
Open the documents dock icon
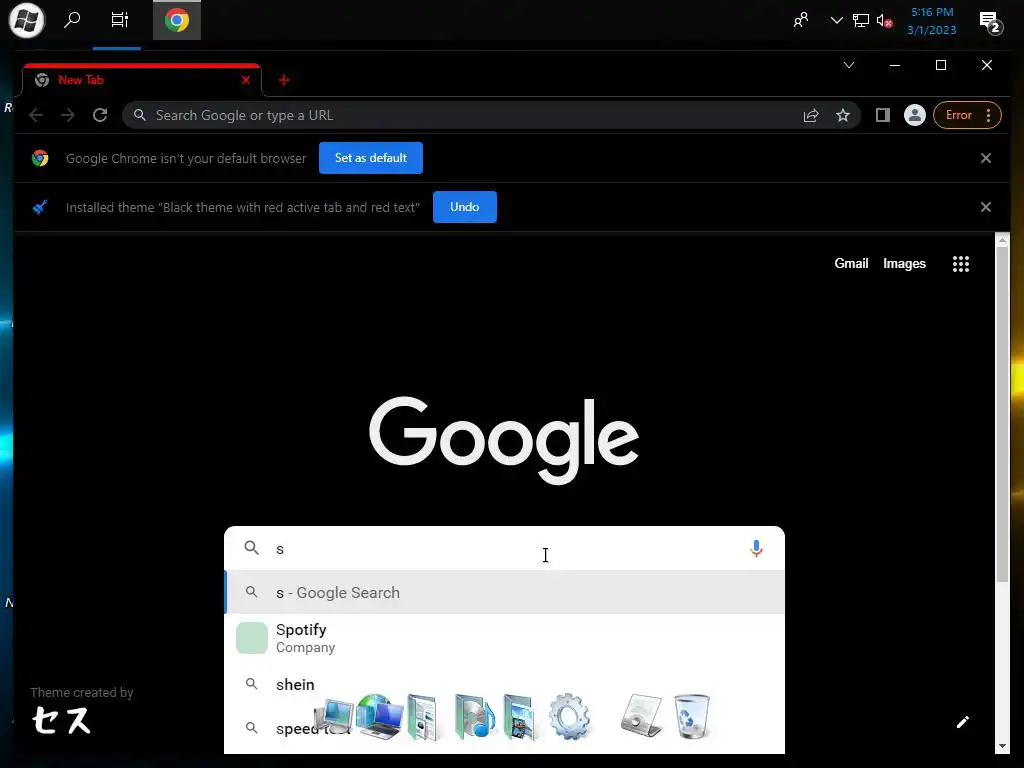(423, 717)
